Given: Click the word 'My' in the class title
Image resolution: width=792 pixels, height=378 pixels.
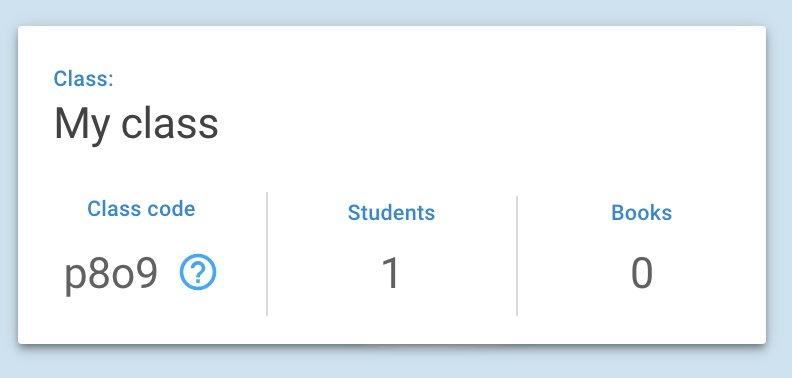Looking at the screenshot, I should tap(82, 126).
